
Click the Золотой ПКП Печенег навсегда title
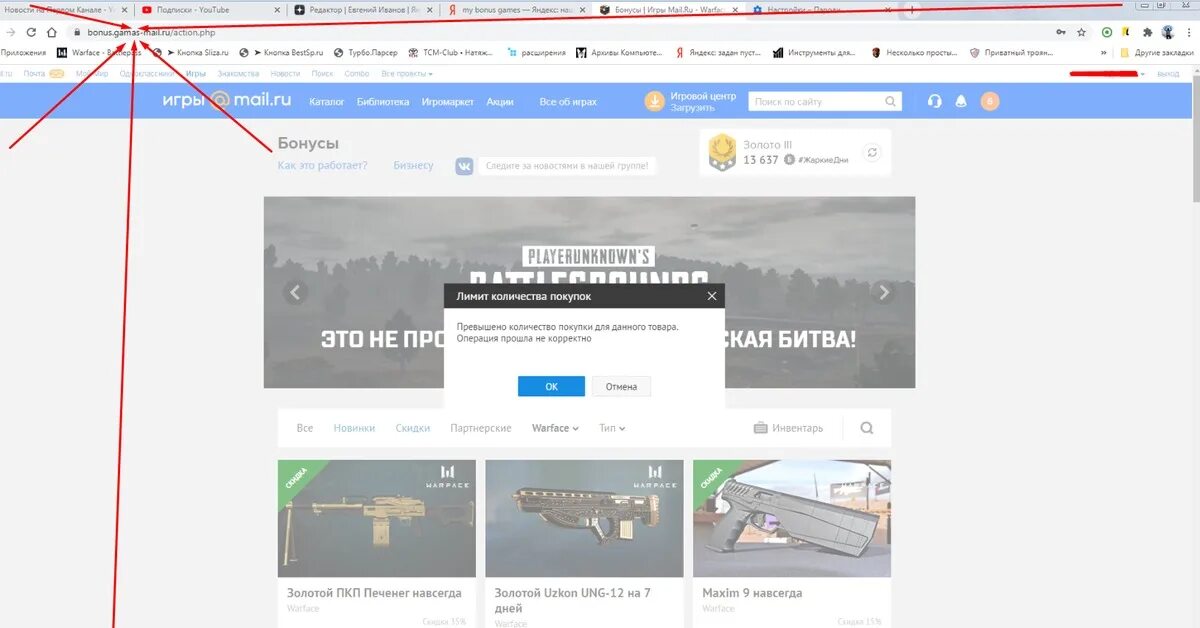[375, 593]
